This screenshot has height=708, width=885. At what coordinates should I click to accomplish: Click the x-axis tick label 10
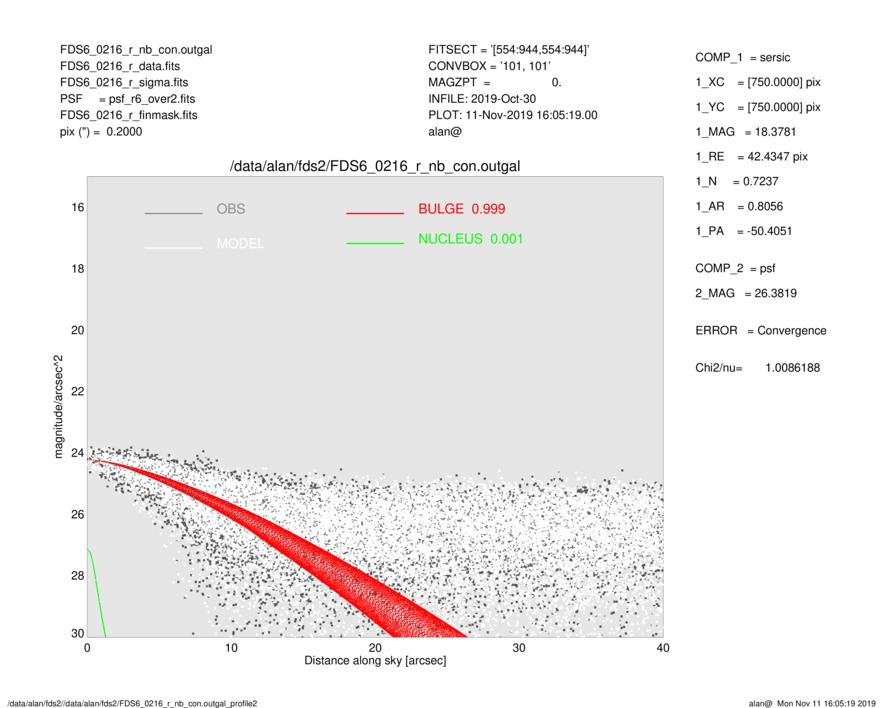pyautogui.click(x=231, y=648)
